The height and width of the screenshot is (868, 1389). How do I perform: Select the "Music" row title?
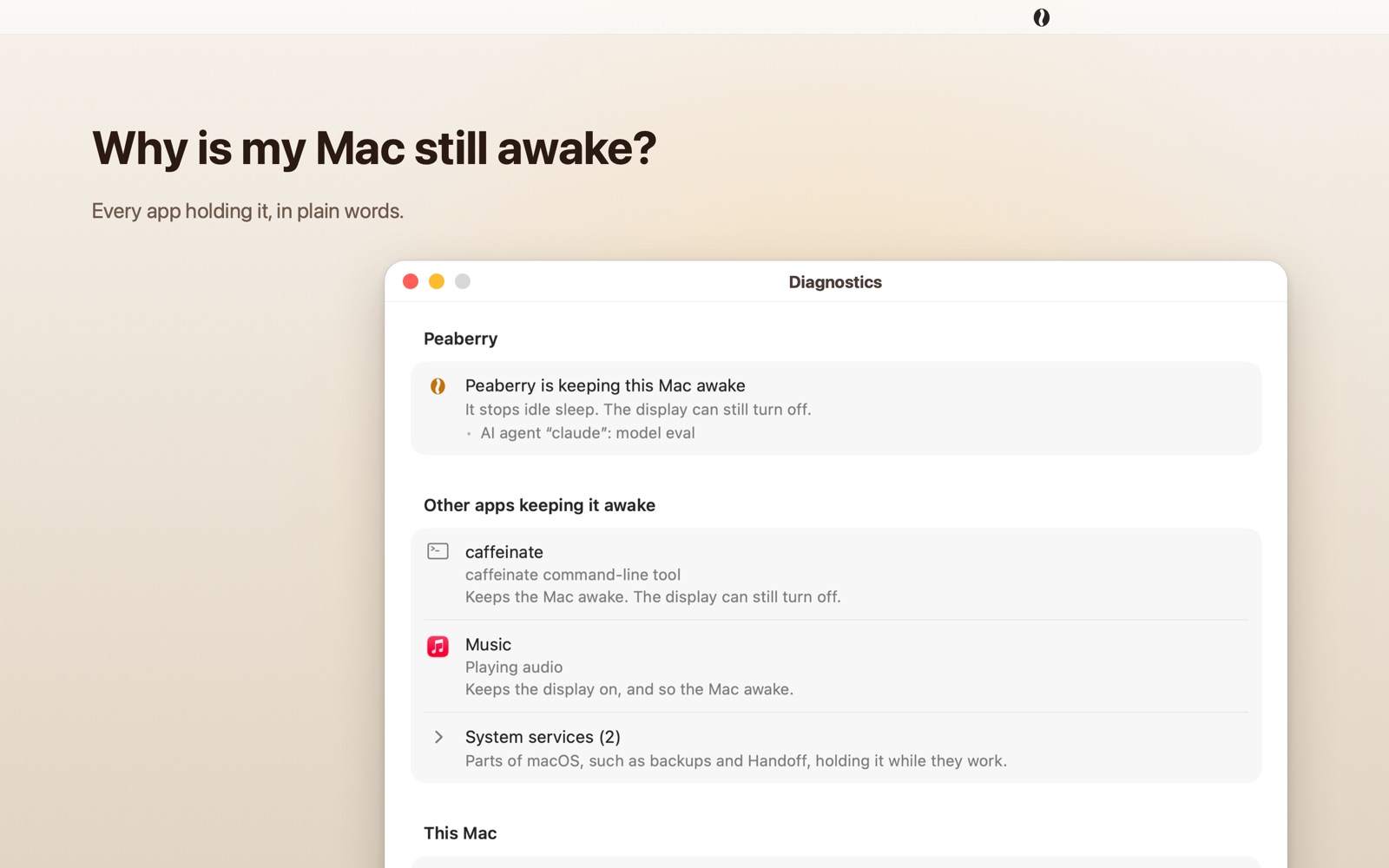(x=488, y=645)
